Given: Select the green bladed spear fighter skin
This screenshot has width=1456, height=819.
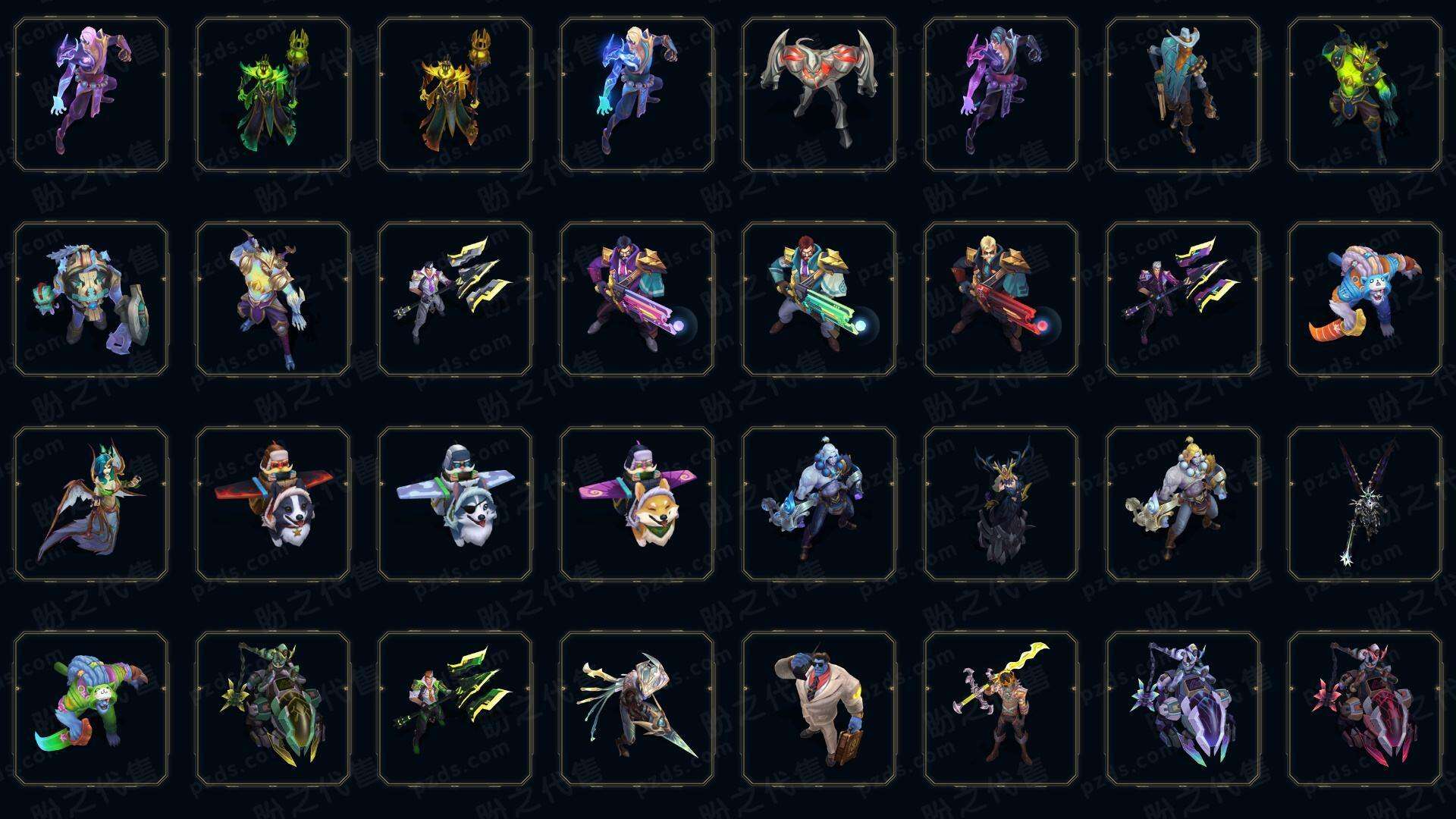Looking at the screenshot, I should point(455,708).
